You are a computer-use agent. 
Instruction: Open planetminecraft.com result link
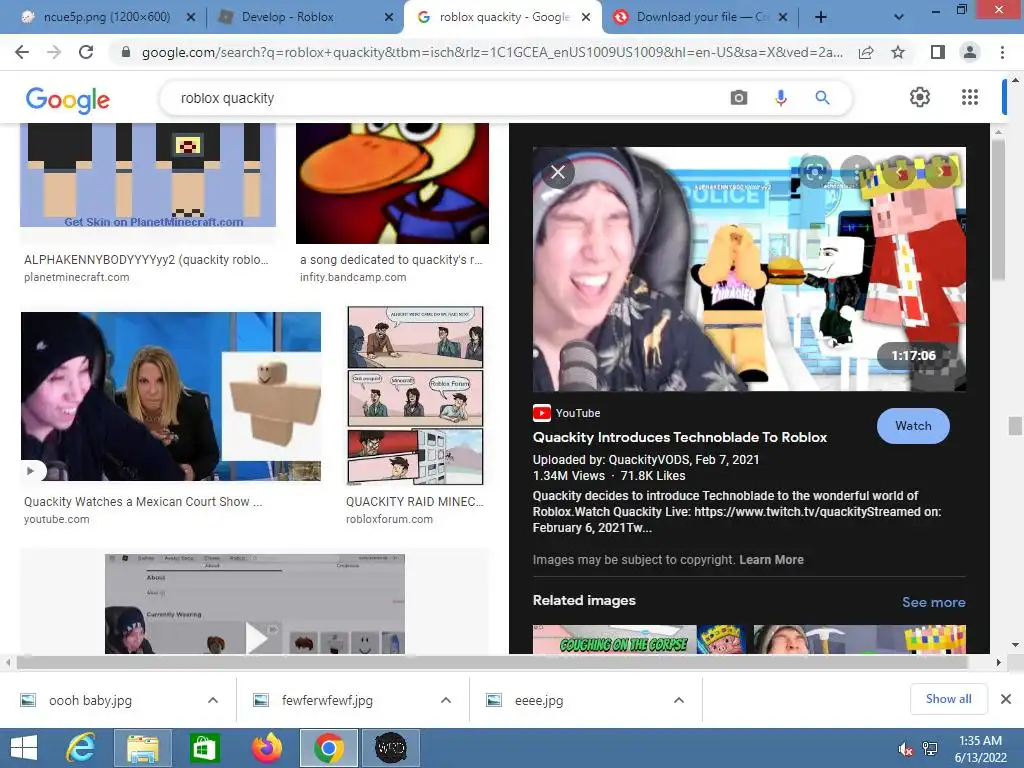[76, 277]
